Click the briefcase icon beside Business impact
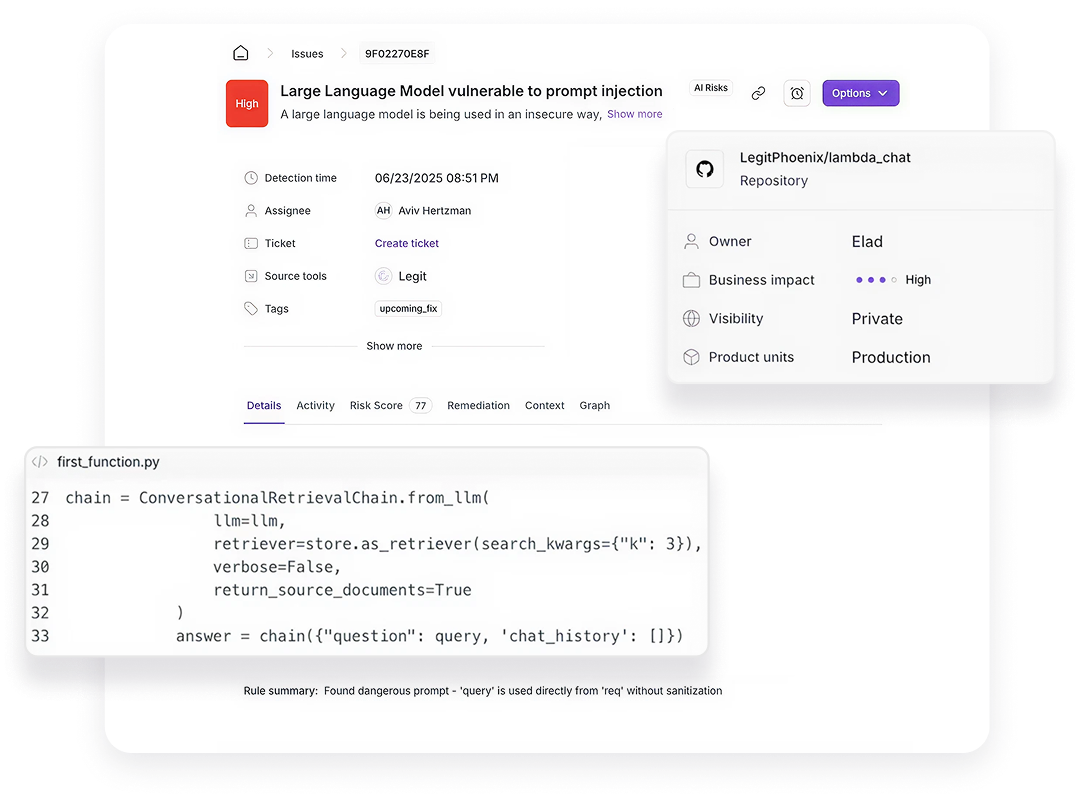The height and width of the screenshot is (801, 1080). (691, 280)
